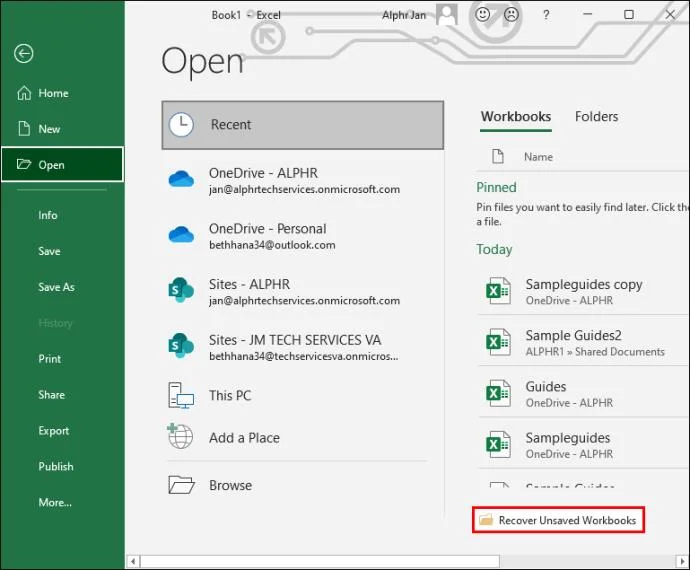Open the Sample Guides2 workbook
The height and width of the screenshot is (570, 690).
pyautogui.click(x=584, y=342)
